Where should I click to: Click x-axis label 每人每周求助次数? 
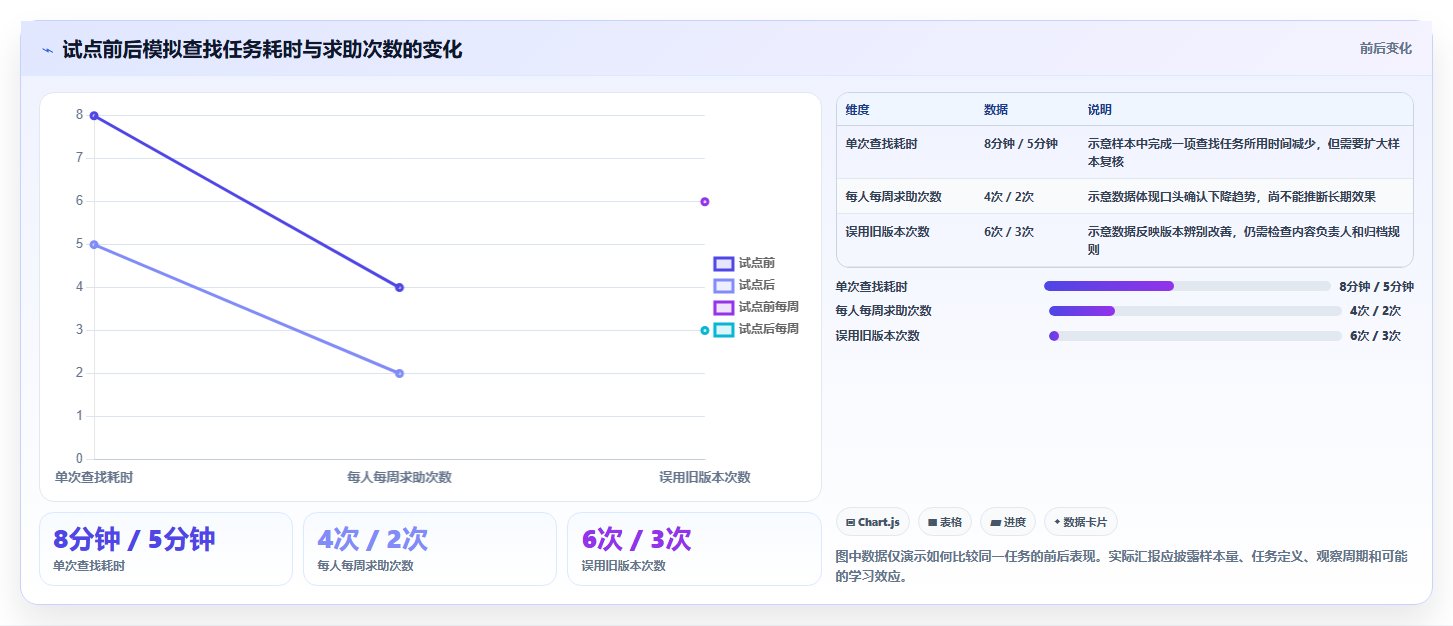(x=399, y=478)
